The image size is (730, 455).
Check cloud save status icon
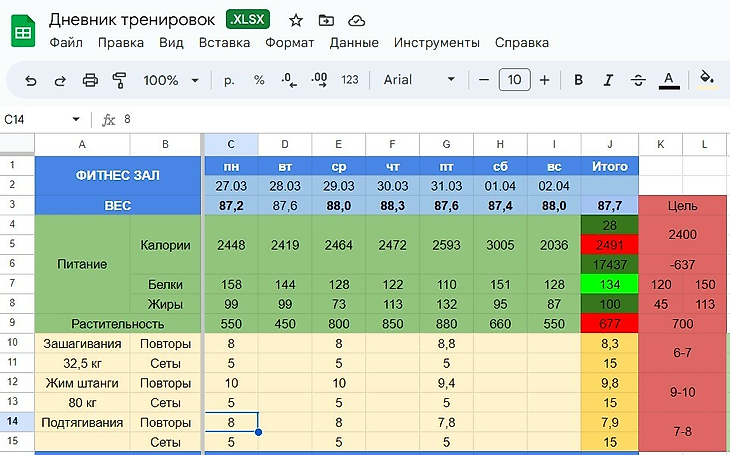coord(357,20)
